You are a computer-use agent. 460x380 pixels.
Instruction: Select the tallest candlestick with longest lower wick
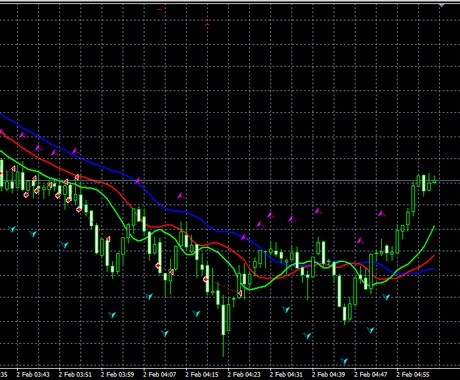(223, 325)
